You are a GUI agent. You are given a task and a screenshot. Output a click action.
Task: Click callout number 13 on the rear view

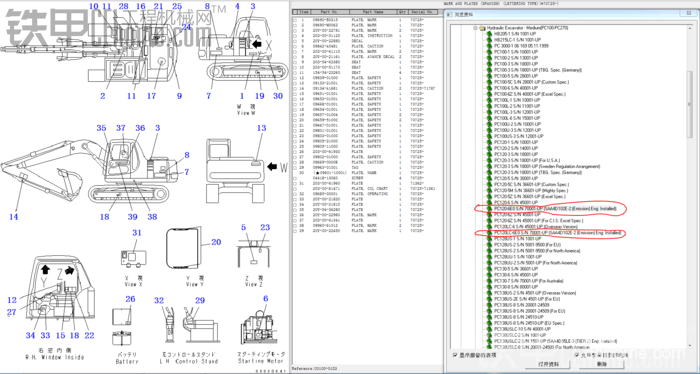point(262,128)
